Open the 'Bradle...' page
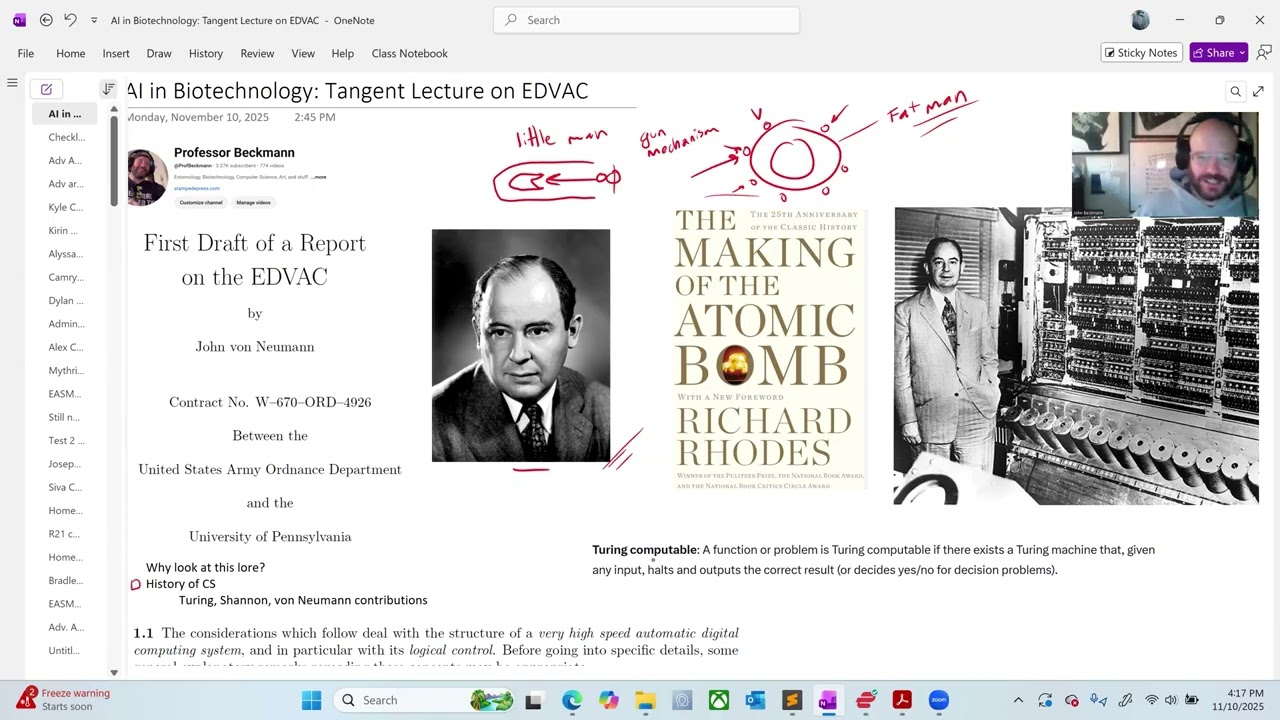1280x720 pixels. point(66,580)
